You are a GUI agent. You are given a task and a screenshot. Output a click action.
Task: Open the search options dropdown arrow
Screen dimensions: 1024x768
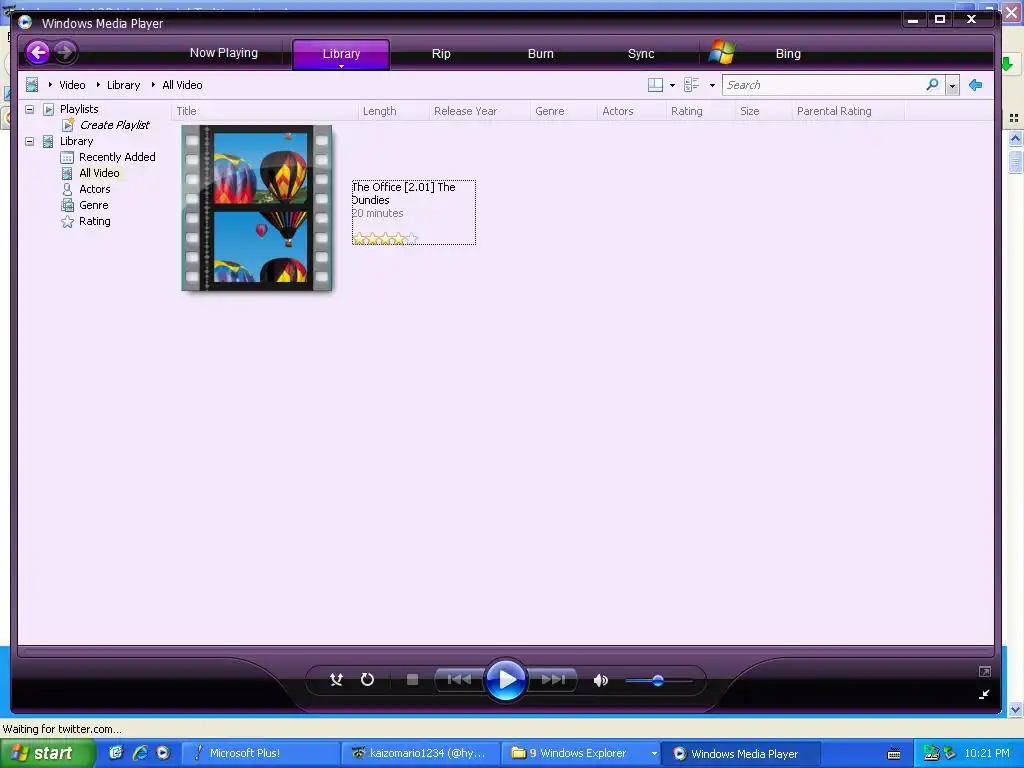click(952, 86)
